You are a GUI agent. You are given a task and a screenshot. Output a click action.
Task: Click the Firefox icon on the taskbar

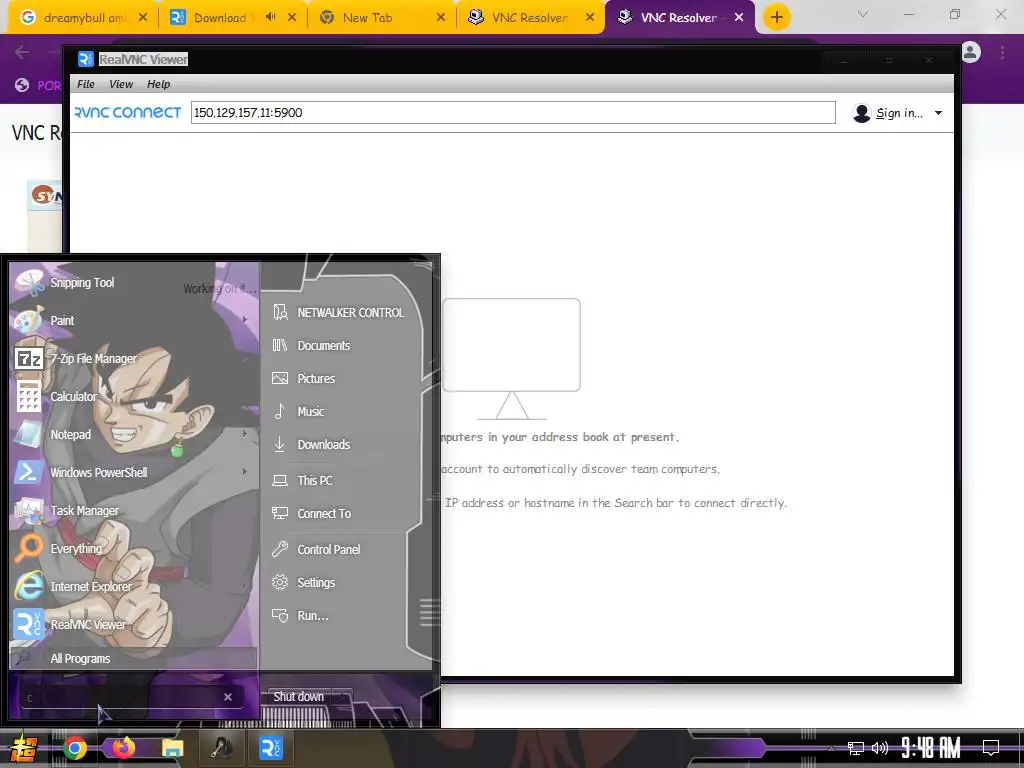[123, 748]
